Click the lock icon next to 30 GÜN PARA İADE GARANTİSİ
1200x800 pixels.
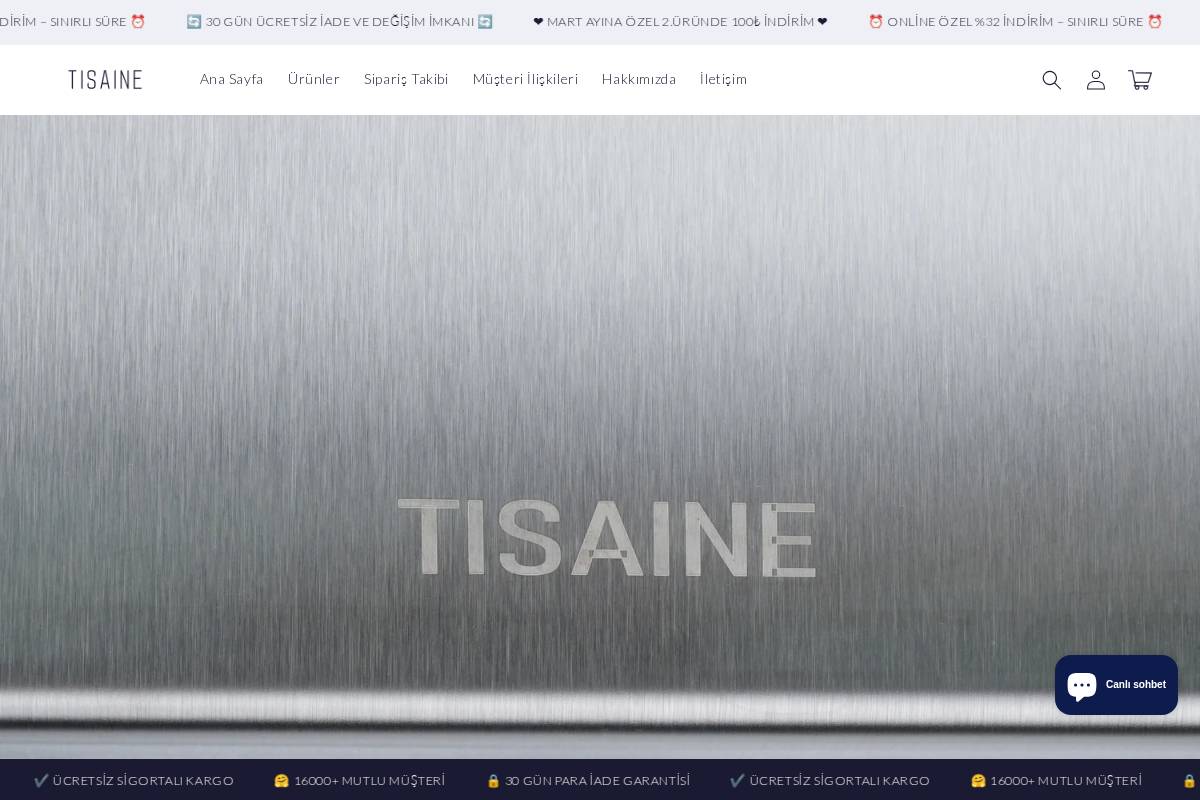point(493,780)
